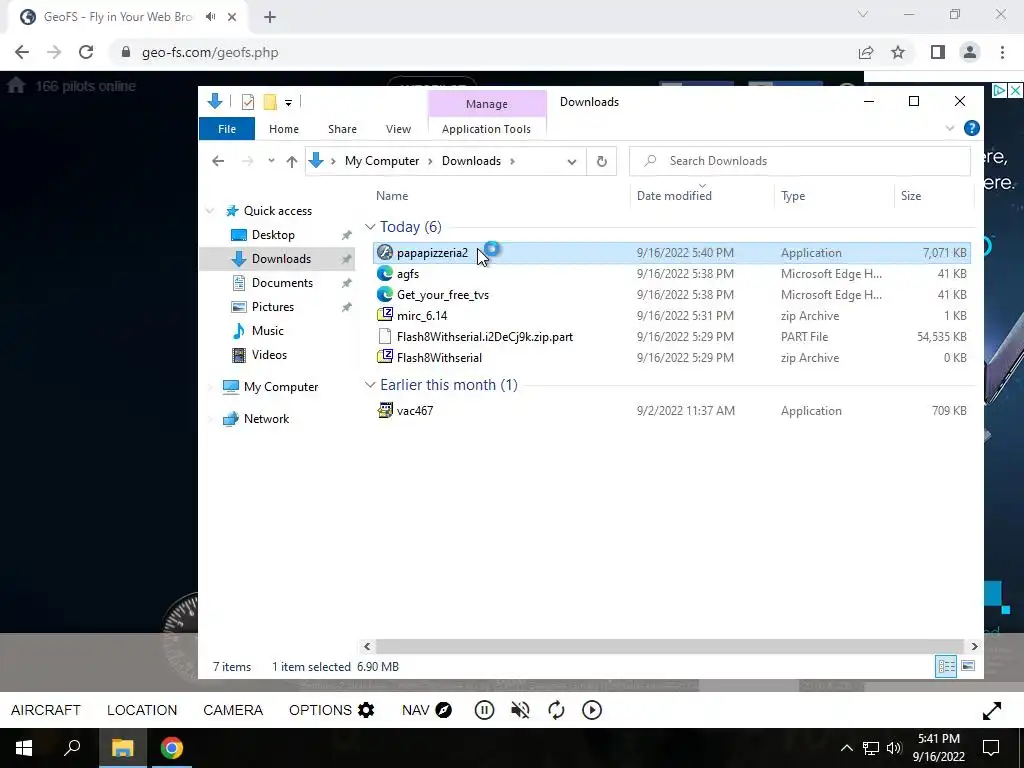Screen dimensions: 1024x768
Task: Click the papapizzeria2 file icon
Action: click(x=385, y=252)
